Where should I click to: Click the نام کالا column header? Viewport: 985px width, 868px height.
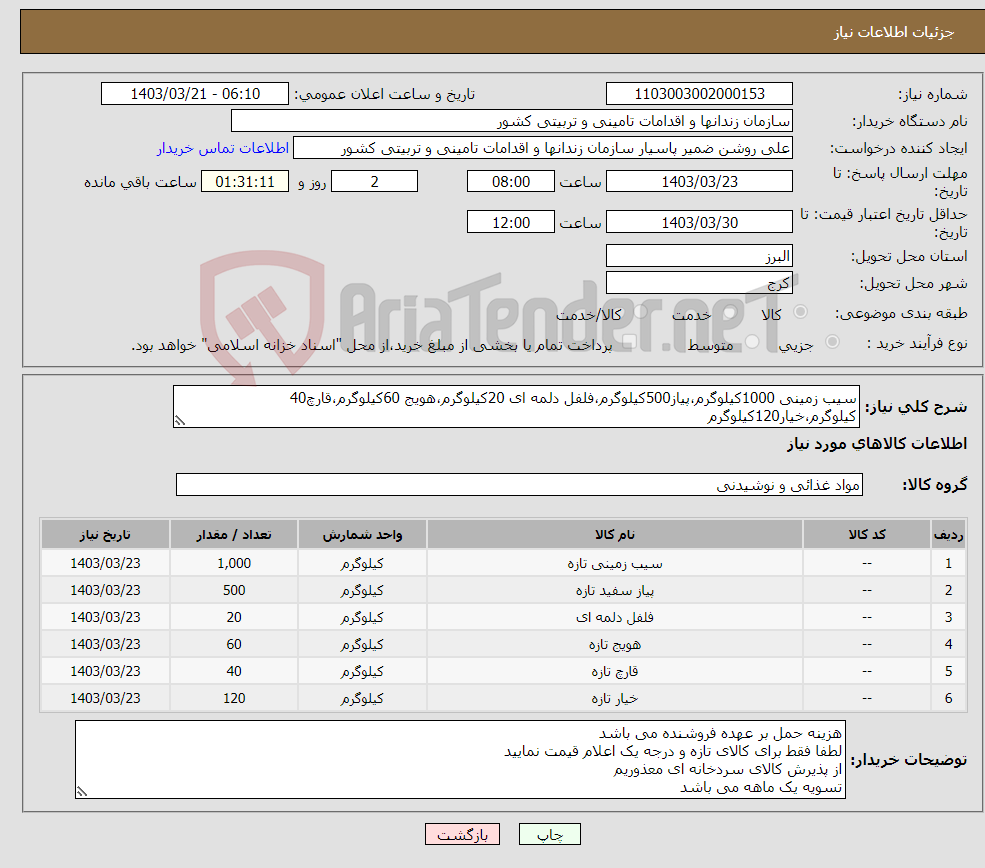(615, 534)
